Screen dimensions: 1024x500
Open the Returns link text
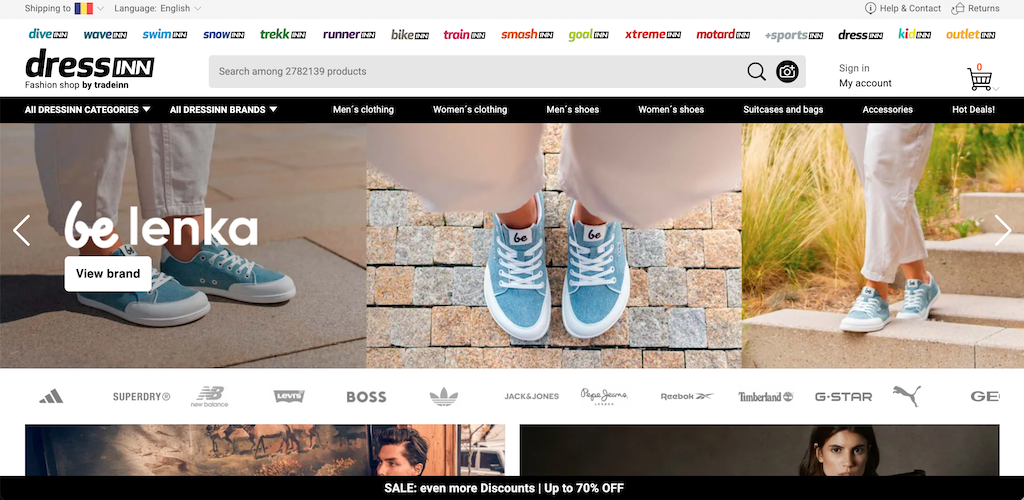point(984,8)
